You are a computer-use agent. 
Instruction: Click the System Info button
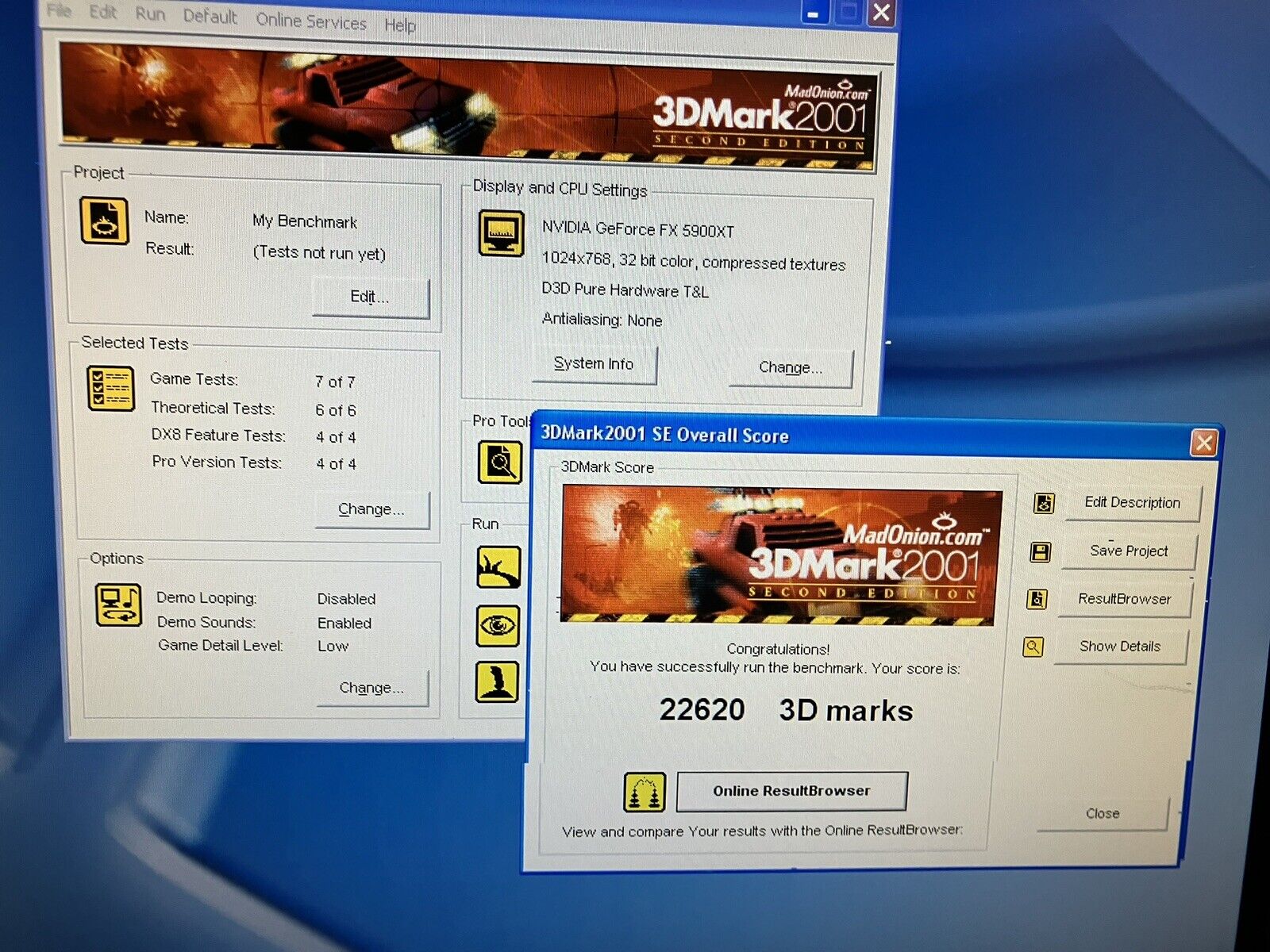(x=594, y=364)
